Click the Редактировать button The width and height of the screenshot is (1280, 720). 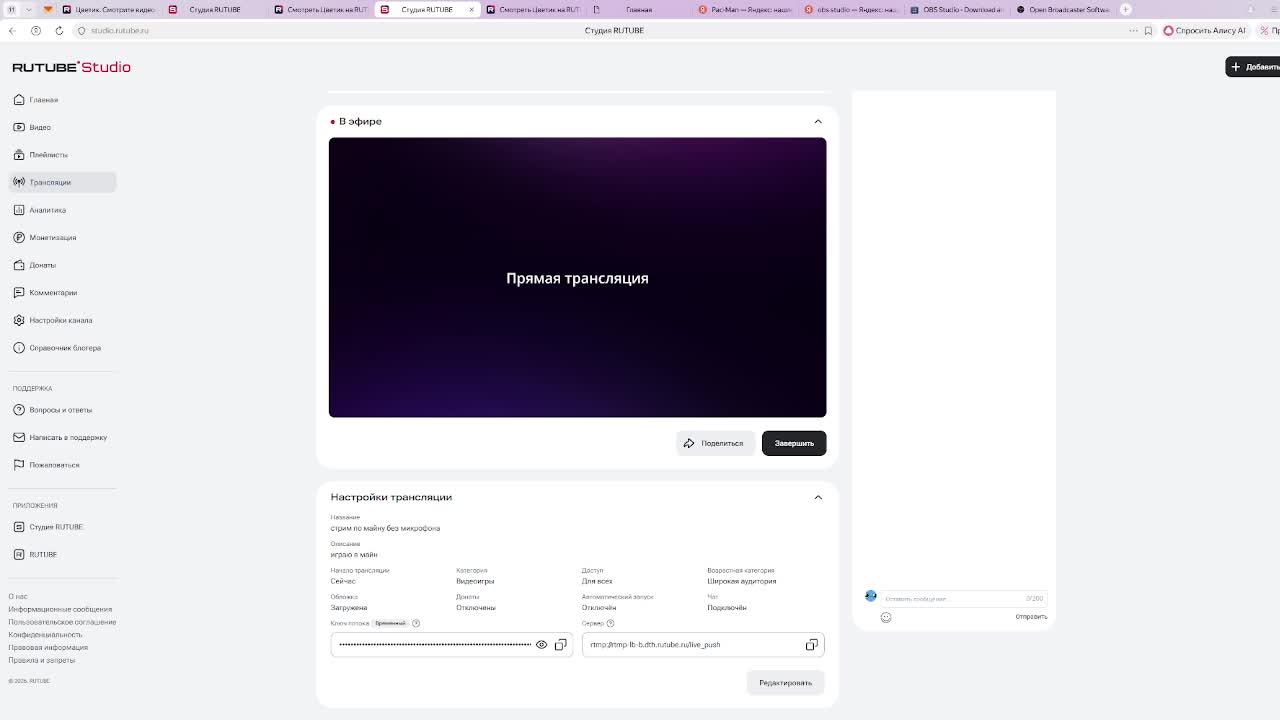pyautogui.click(x=785, y=683)
